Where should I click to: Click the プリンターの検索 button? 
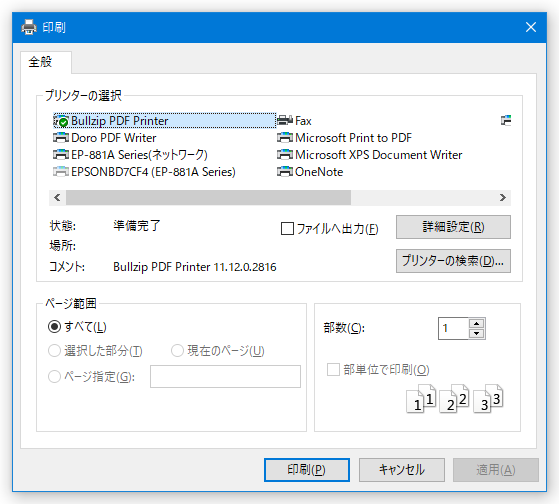click(453, 261)
